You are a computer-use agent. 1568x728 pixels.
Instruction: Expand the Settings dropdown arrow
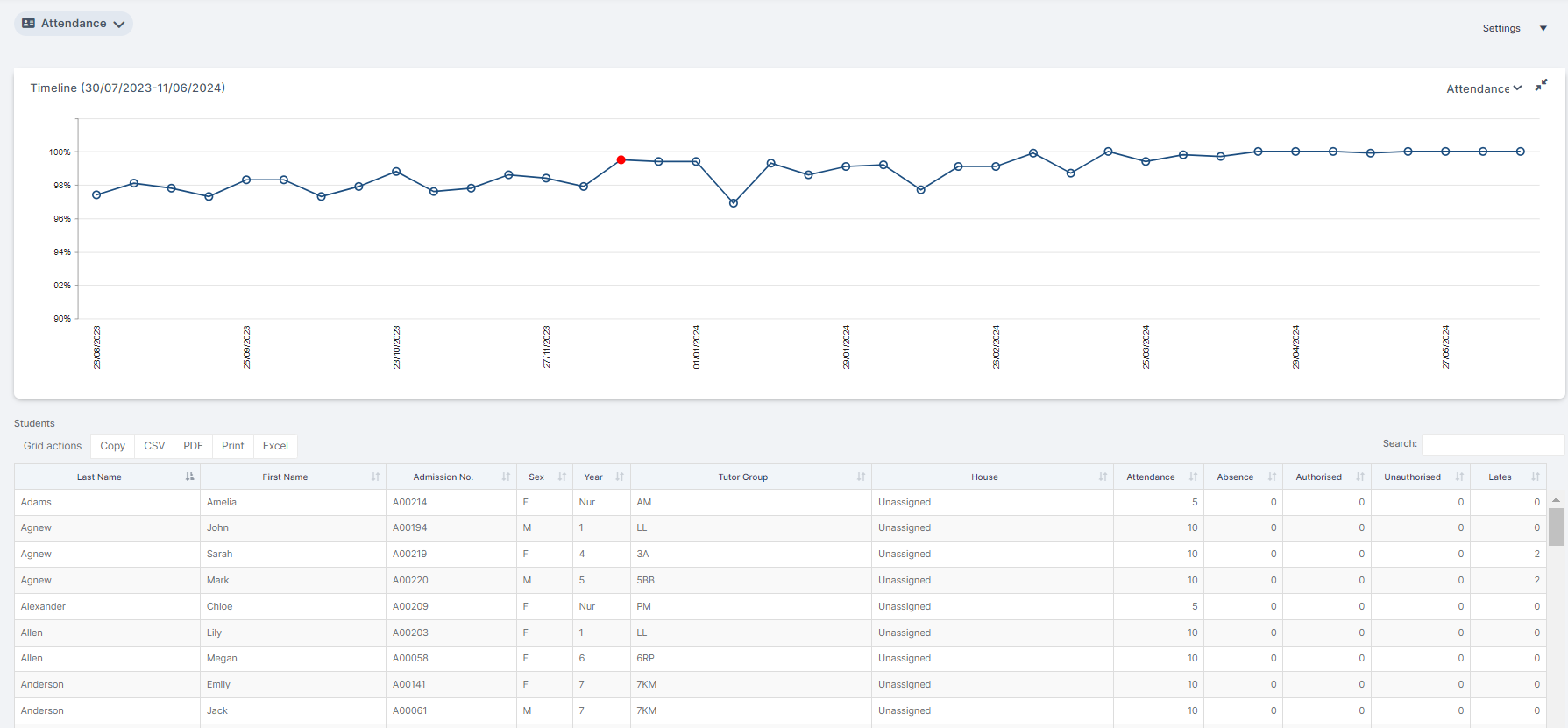click(x=1543, y=28)
